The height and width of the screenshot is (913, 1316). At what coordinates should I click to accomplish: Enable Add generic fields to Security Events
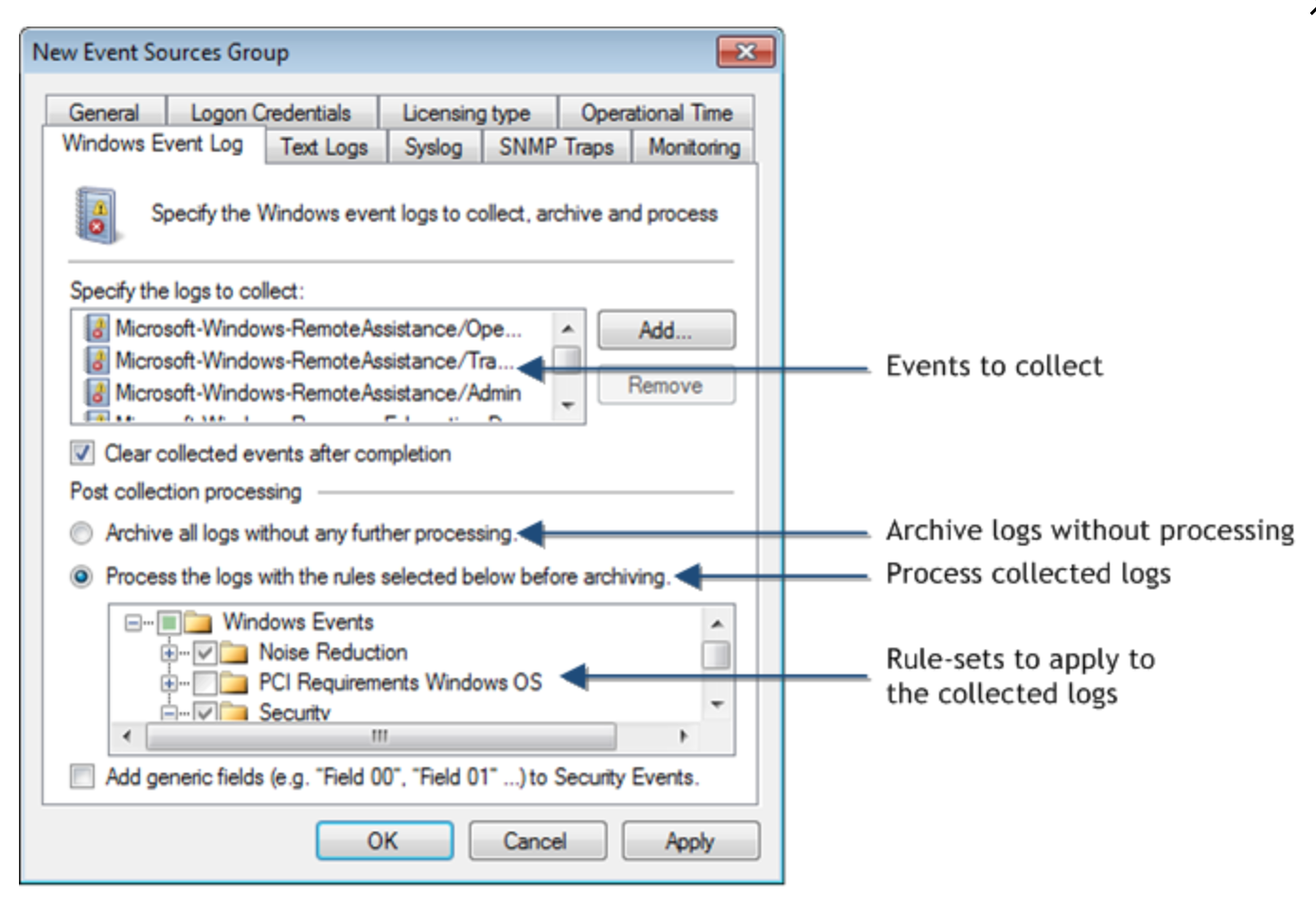(82, 778)
